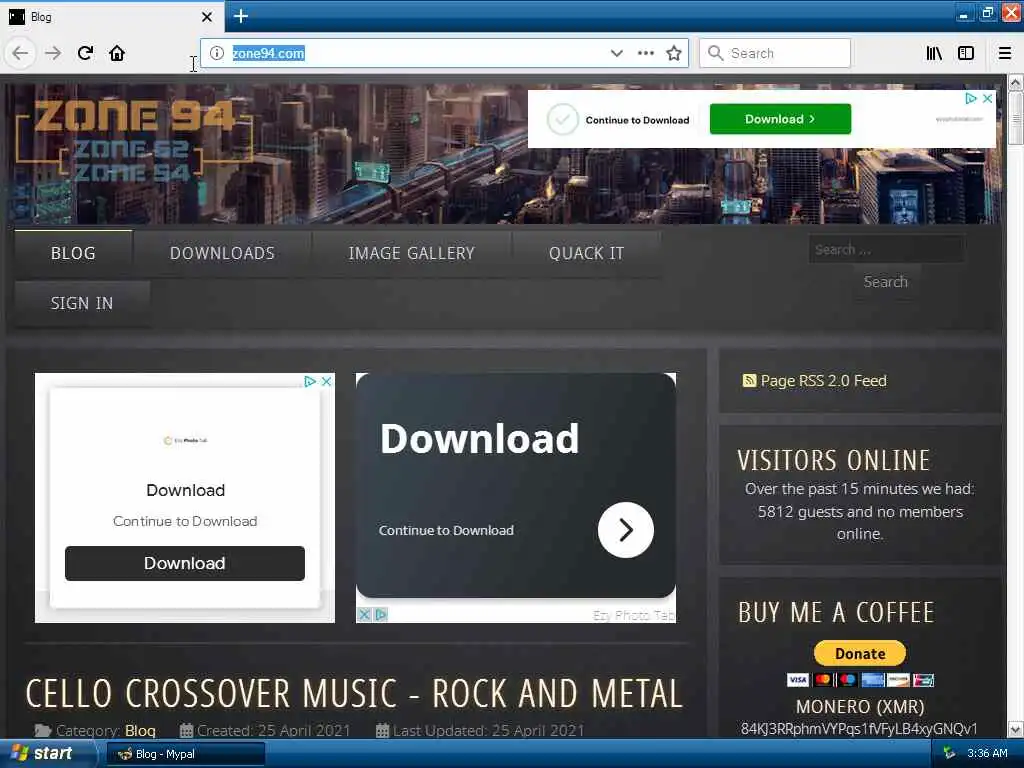Click scrollbar up arrow
Viewport: 1024px width, 768px height.
pyautogui.click(x=1015, y=82)
